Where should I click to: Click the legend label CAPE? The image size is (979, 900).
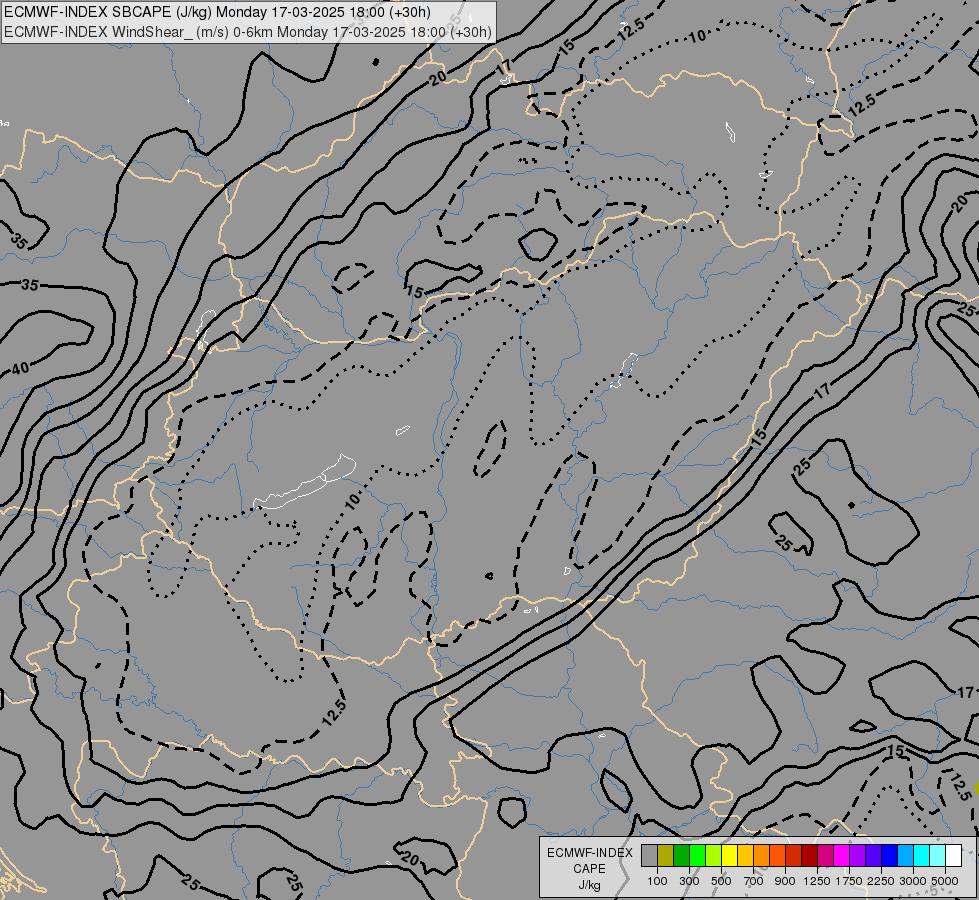click(589, 869)
